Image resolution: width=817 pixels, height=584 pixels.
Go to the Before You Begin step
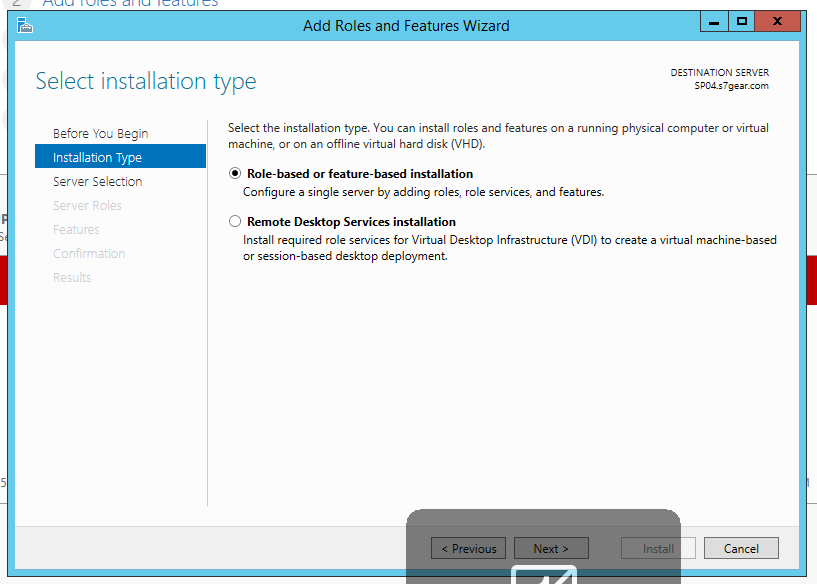pos(100,134)
